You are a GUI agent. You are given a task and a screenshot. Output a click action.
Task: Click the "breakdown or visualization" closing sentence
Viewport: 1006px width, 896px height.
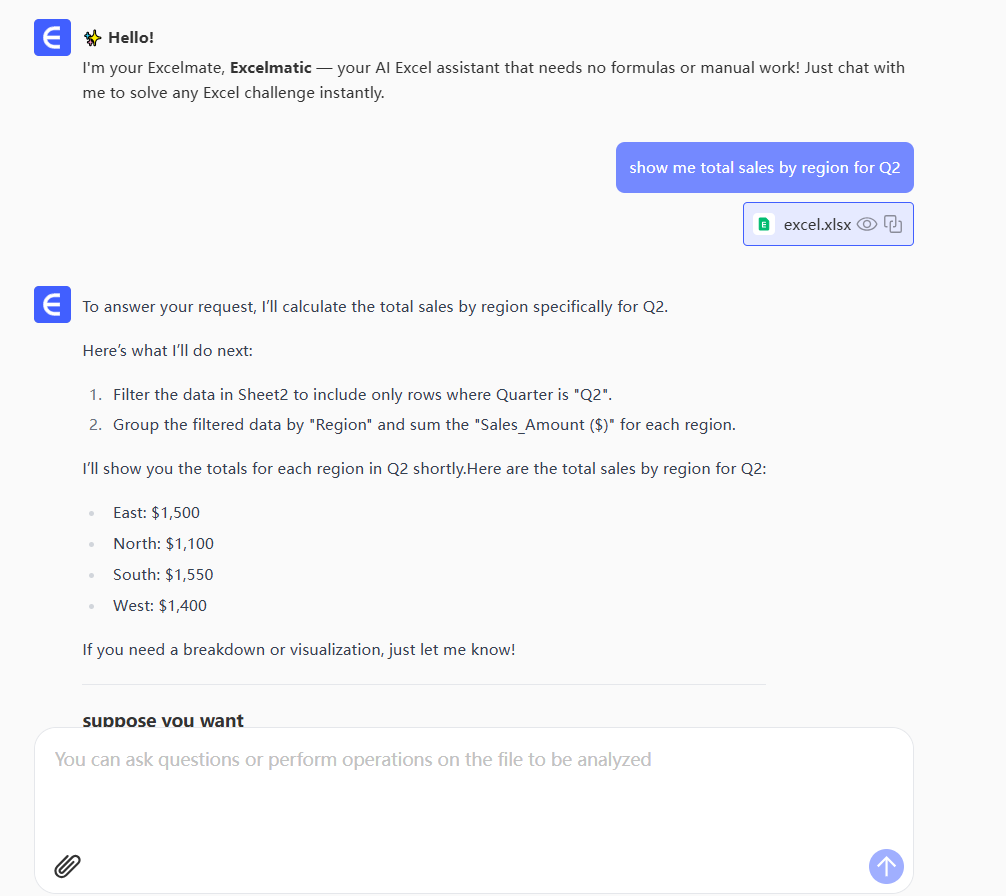click(299, 650)
